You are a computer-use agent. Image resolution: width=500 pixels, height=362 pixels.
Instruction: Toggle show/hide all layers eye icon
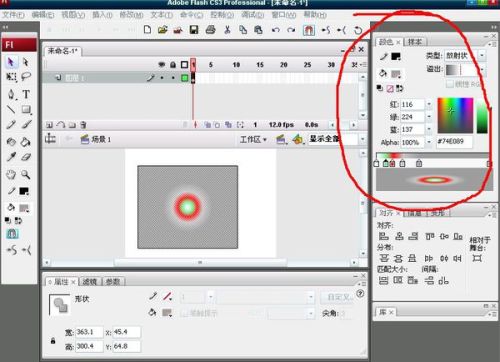(162, 65)
